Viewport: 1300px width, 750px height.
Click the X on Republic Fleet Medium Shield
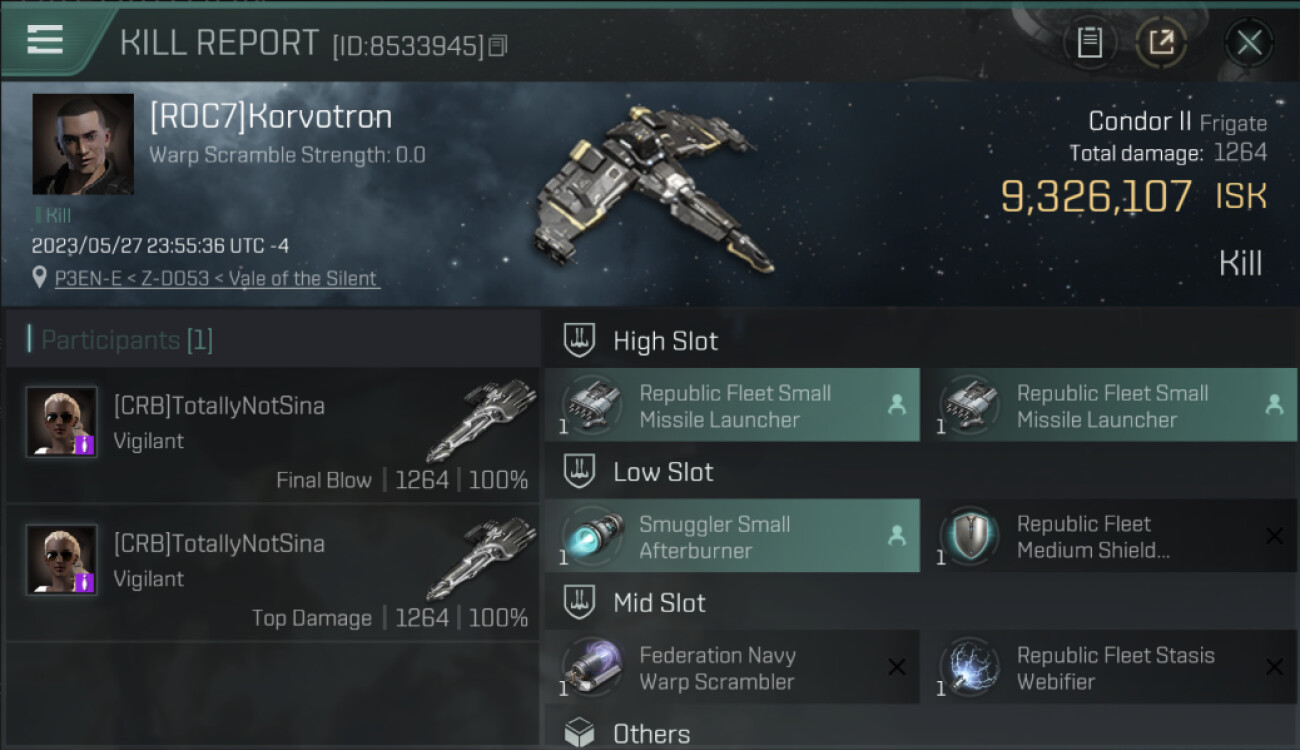(x=1274, y=536)
